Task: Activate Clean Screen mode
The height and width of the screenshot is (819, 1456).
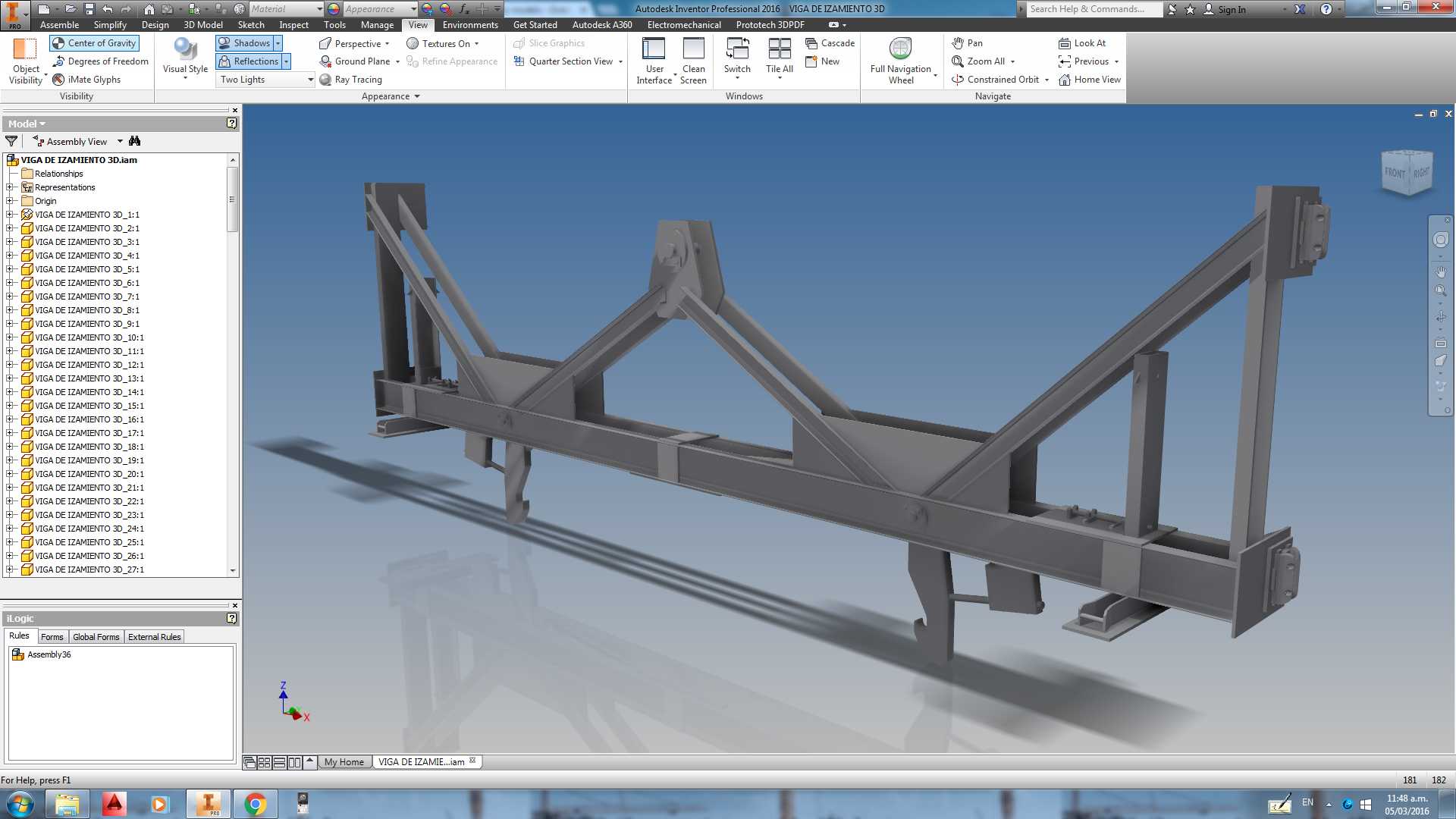Action: pyautogui.click(x=693, y=61)
